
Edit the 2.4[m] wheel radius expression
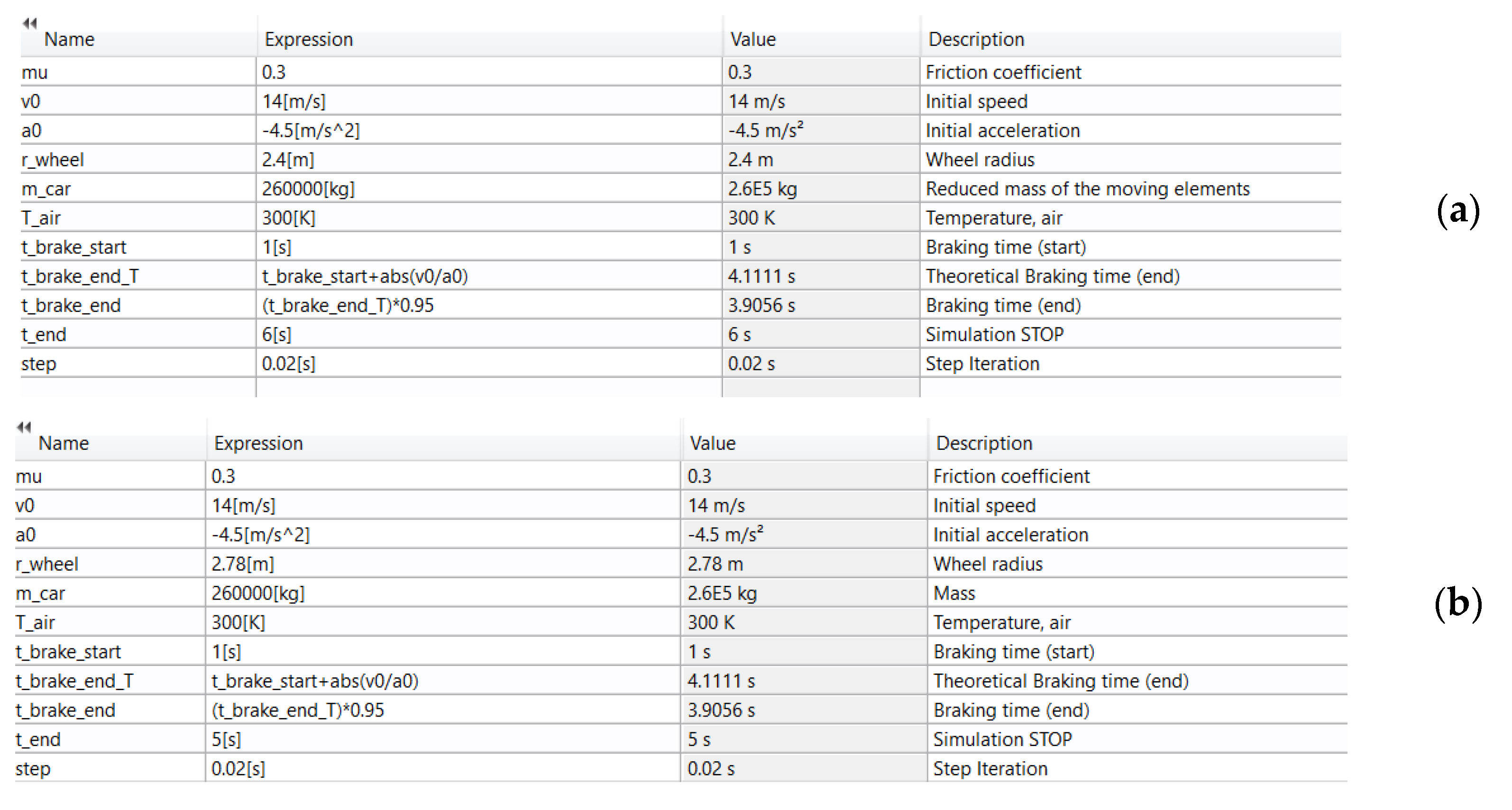pyautogui.click(x=288, y=160)
